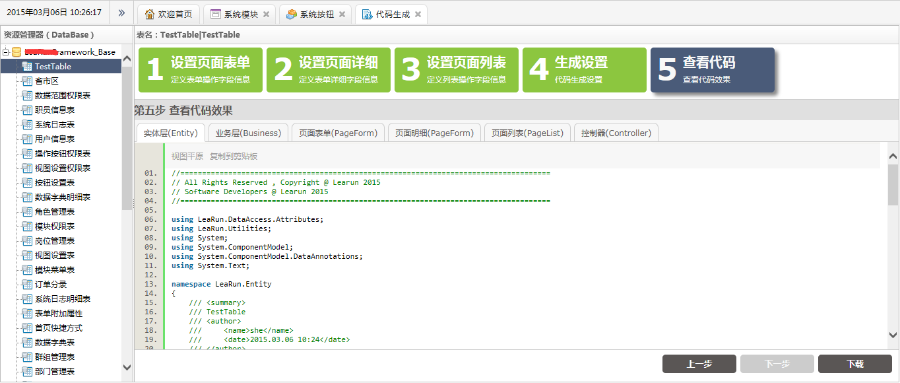Viewport: 900px width, 383px height.
Task: Click the table icon beside 订单分录
Action: [26, 284]
